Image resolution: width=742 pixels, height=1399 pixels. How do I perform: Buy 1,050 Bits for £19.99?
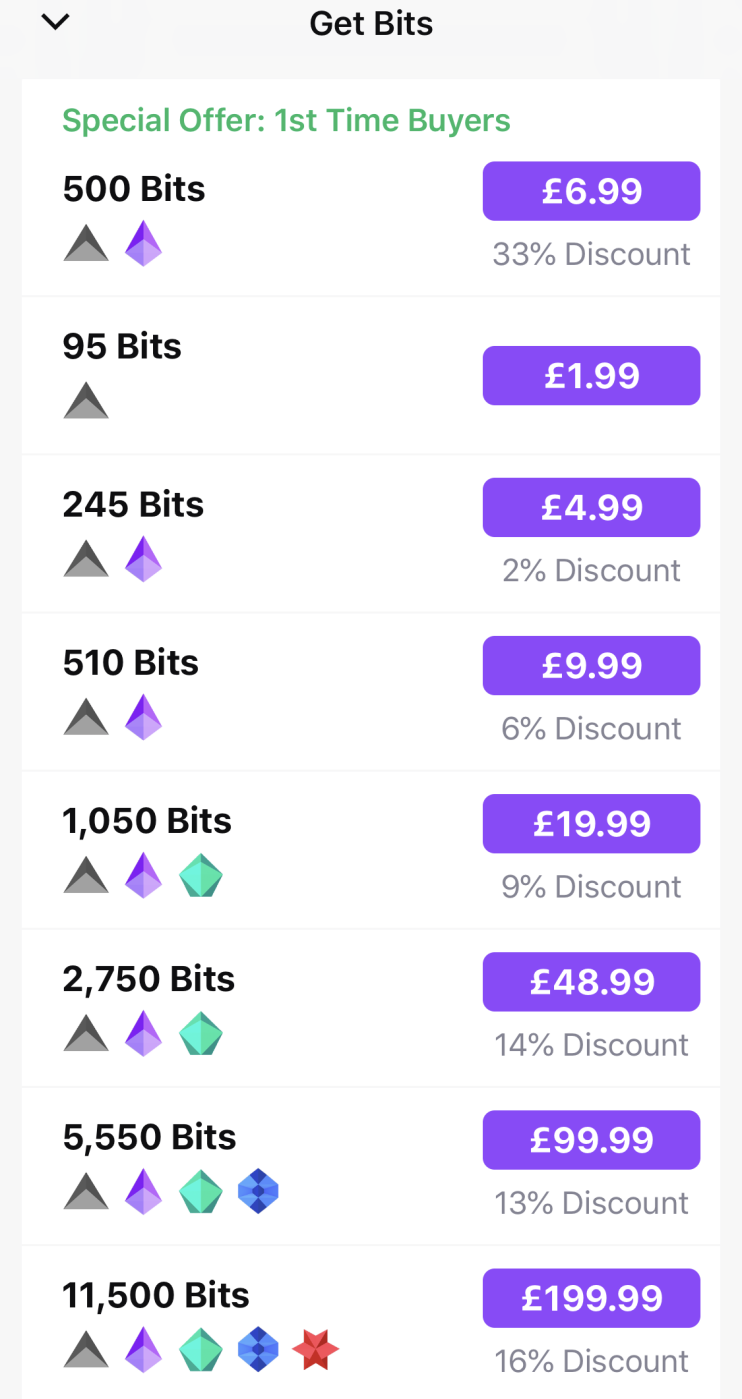click(x=591, y=823)
